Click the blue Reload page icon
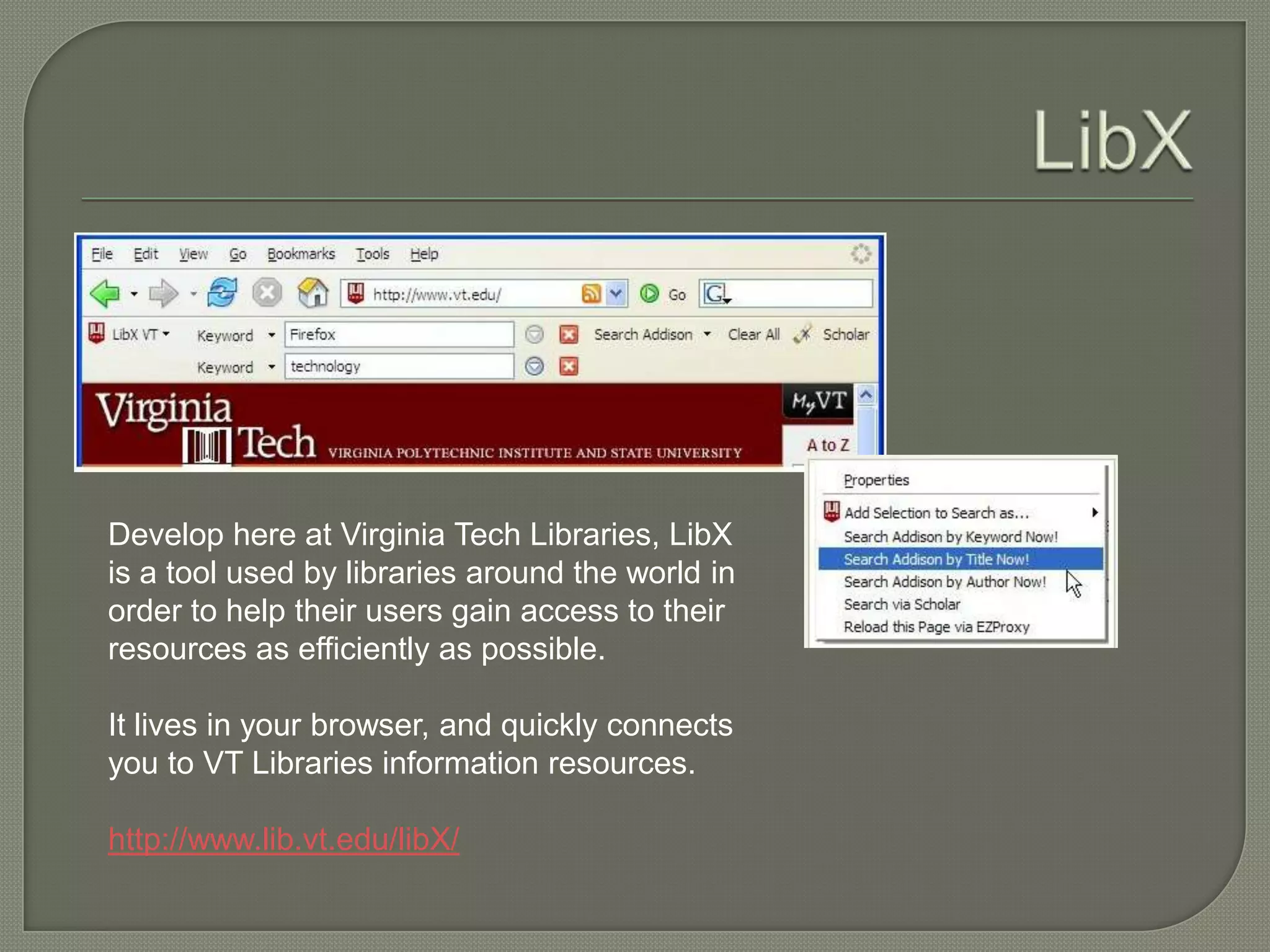The image size is (1270, 952). (x=222, y=293)
